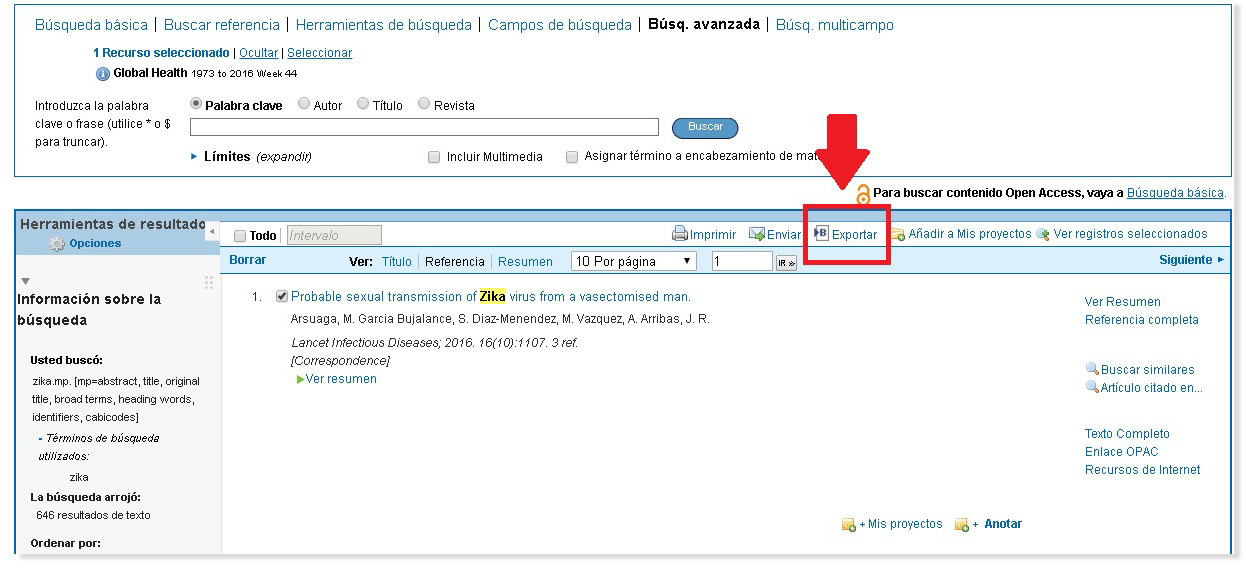
Task: Focus the keyword search input field
Action: tap(424, 127)
